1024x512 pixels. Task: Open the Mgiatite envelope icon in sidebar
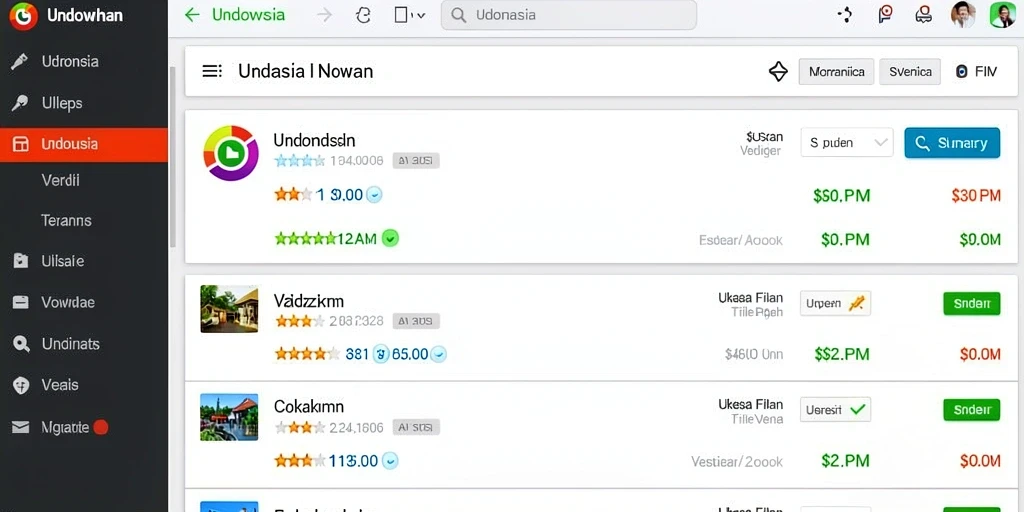21,427
